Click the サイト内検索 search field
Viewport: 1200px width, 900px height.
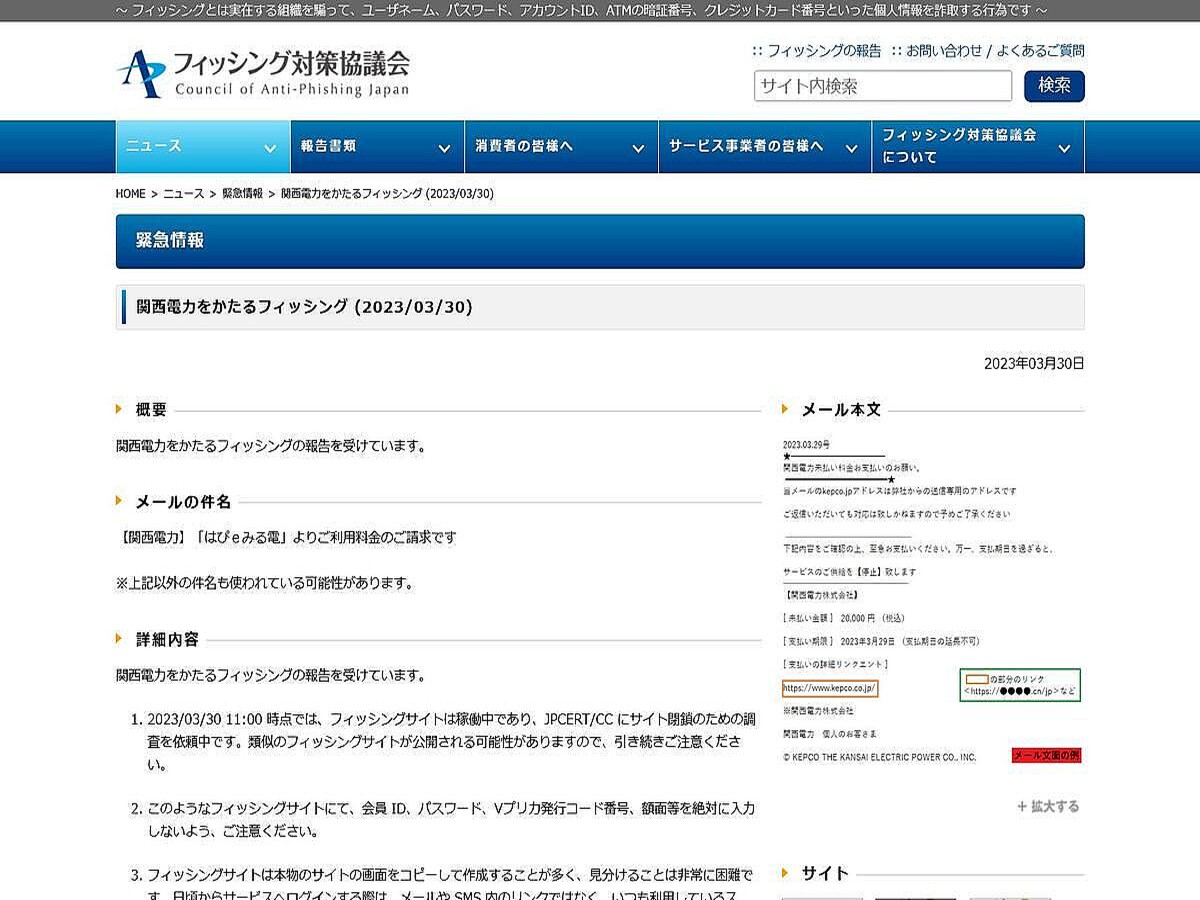pos(882,86)
